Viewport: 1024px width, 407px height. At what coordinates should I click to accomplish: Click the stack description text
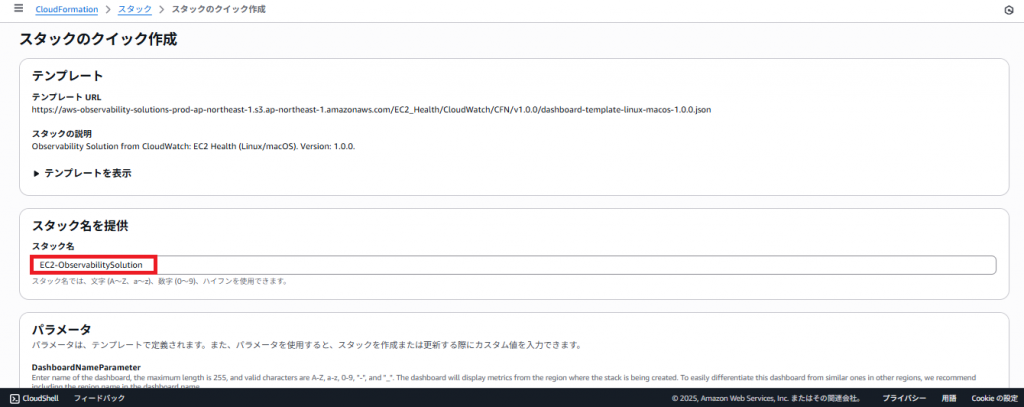point(194,146)
